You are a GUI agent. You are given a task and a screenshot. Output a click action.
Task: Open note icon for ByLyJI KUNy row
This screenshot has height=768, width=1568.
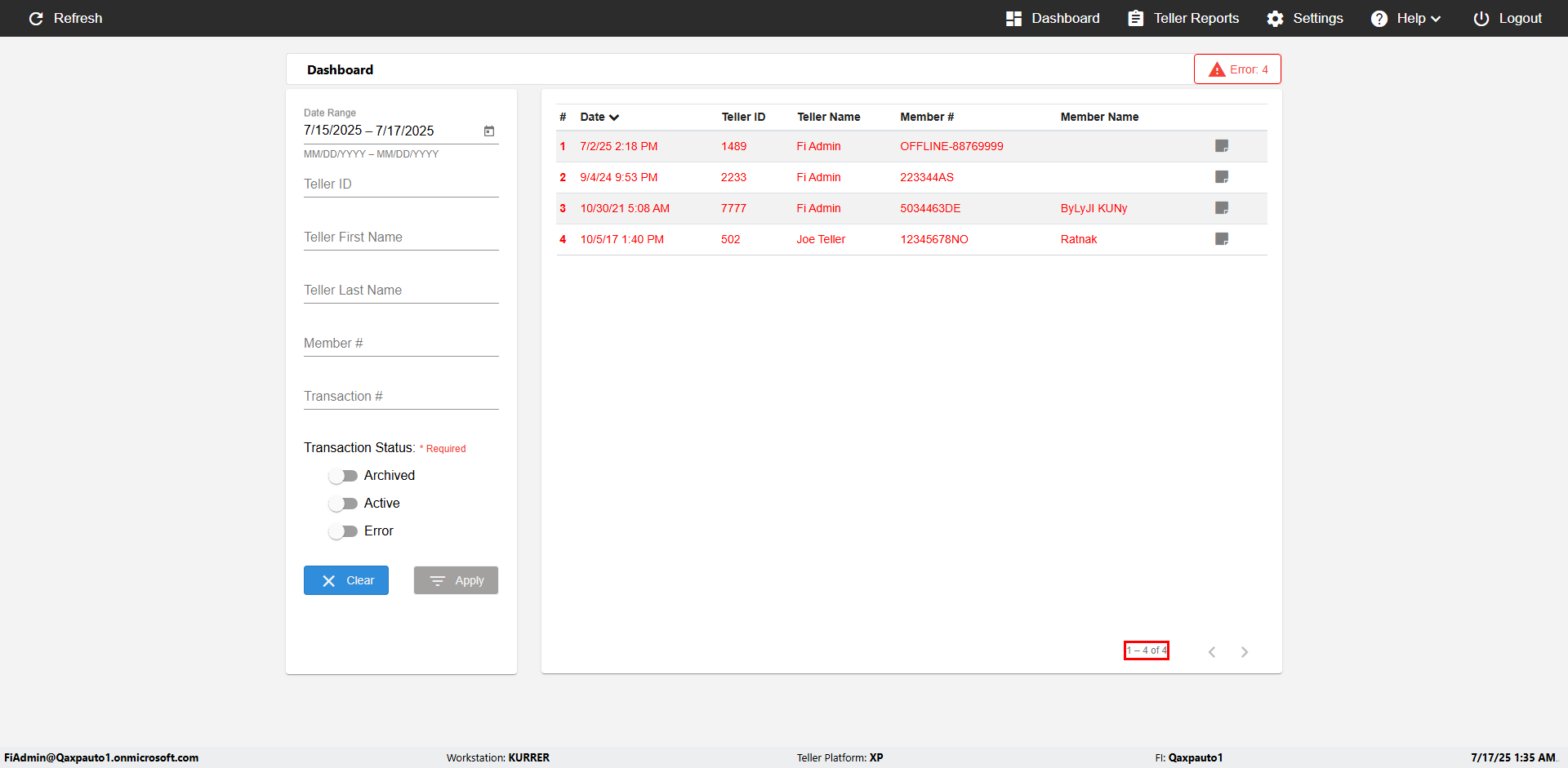1222,208
